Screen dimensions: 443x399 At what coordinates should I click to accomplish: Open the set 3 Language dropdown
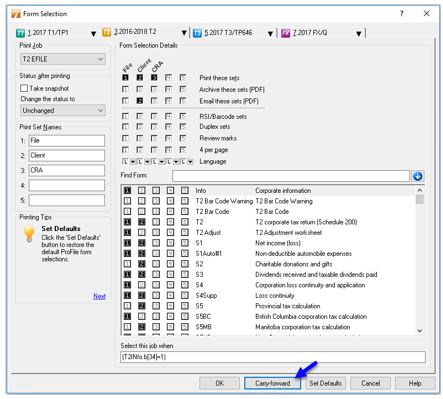point(161,162)
